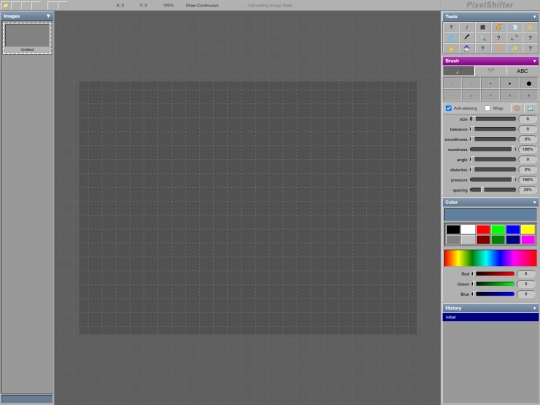
Task: Select the pale blue blob tool
Action: (x=514, y=27)
